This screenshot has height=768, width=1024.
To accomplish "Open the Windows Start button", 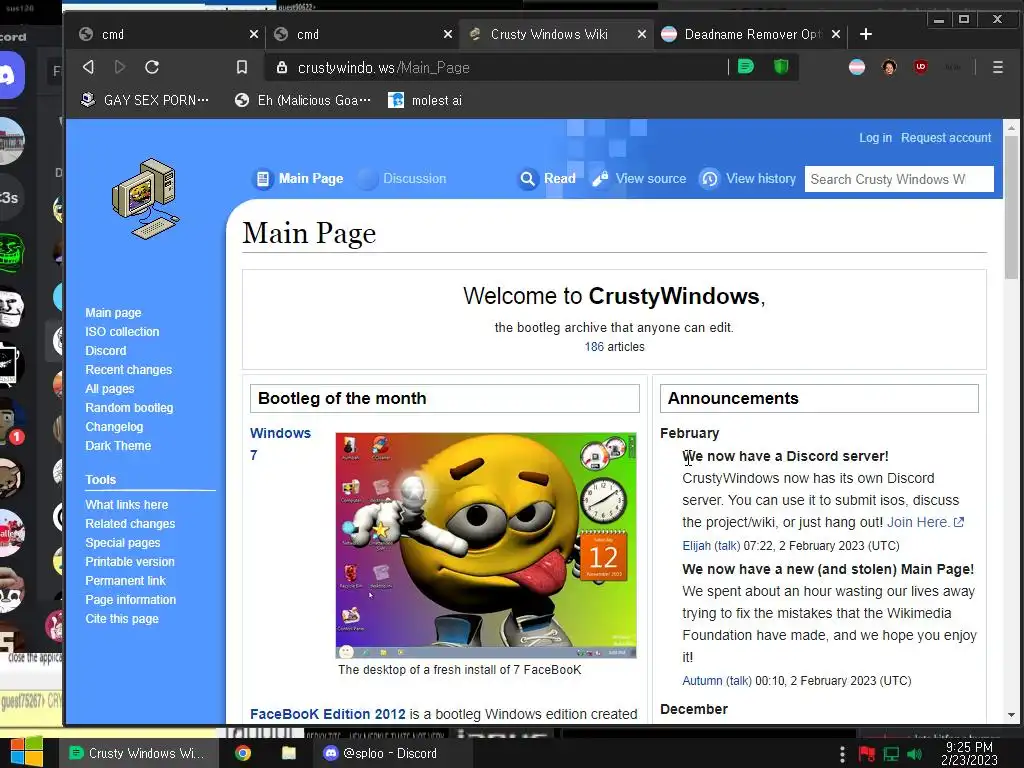I will [x=27, y=752].
